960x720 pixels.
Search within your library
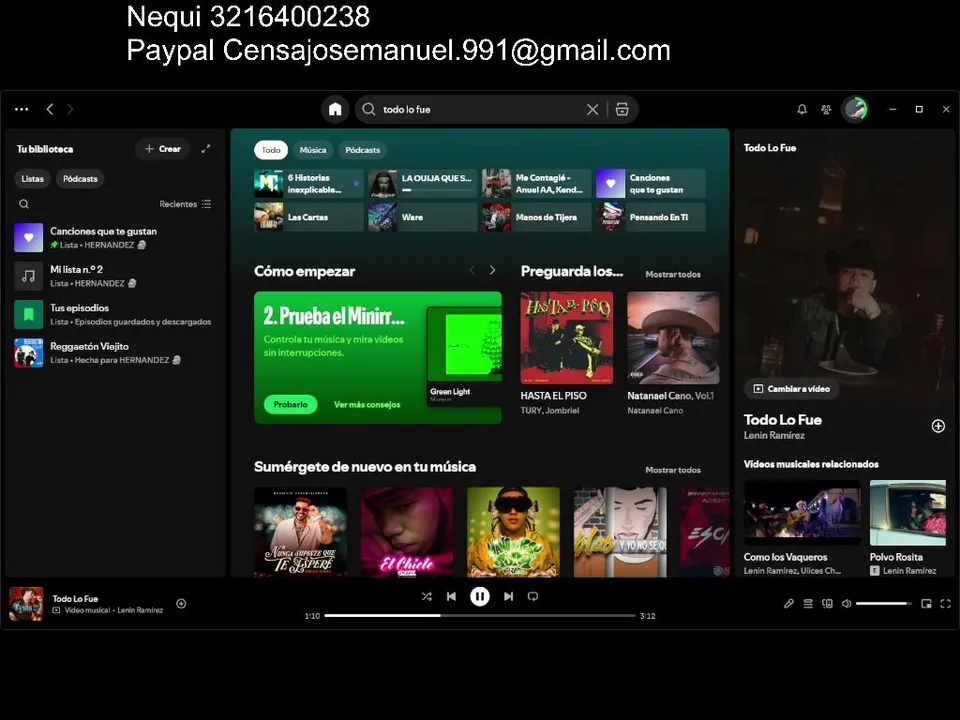pos(24,204)
